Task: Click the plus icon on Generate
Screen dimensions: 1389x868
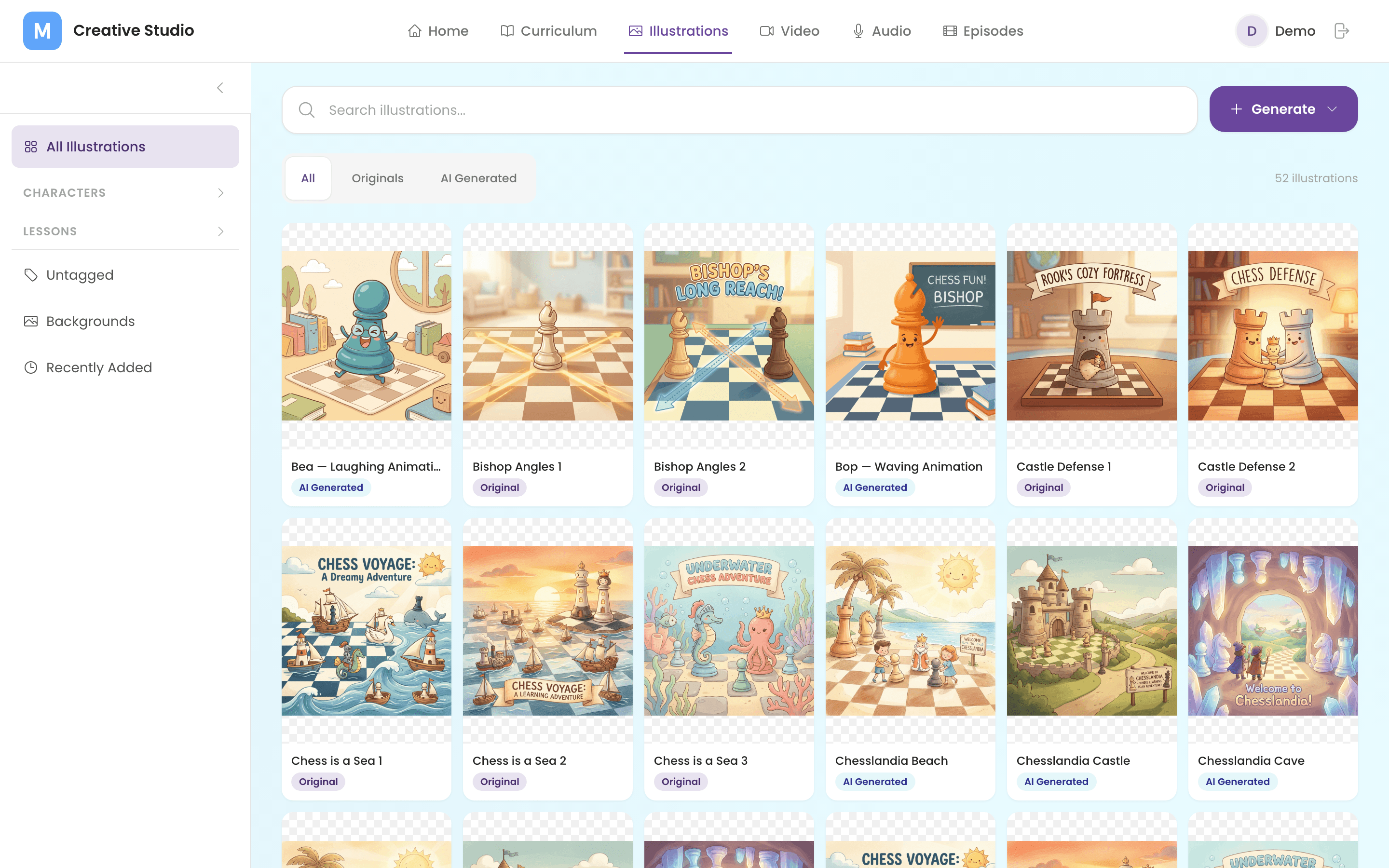Action: pyautogui.click(x=1236, y=109)
